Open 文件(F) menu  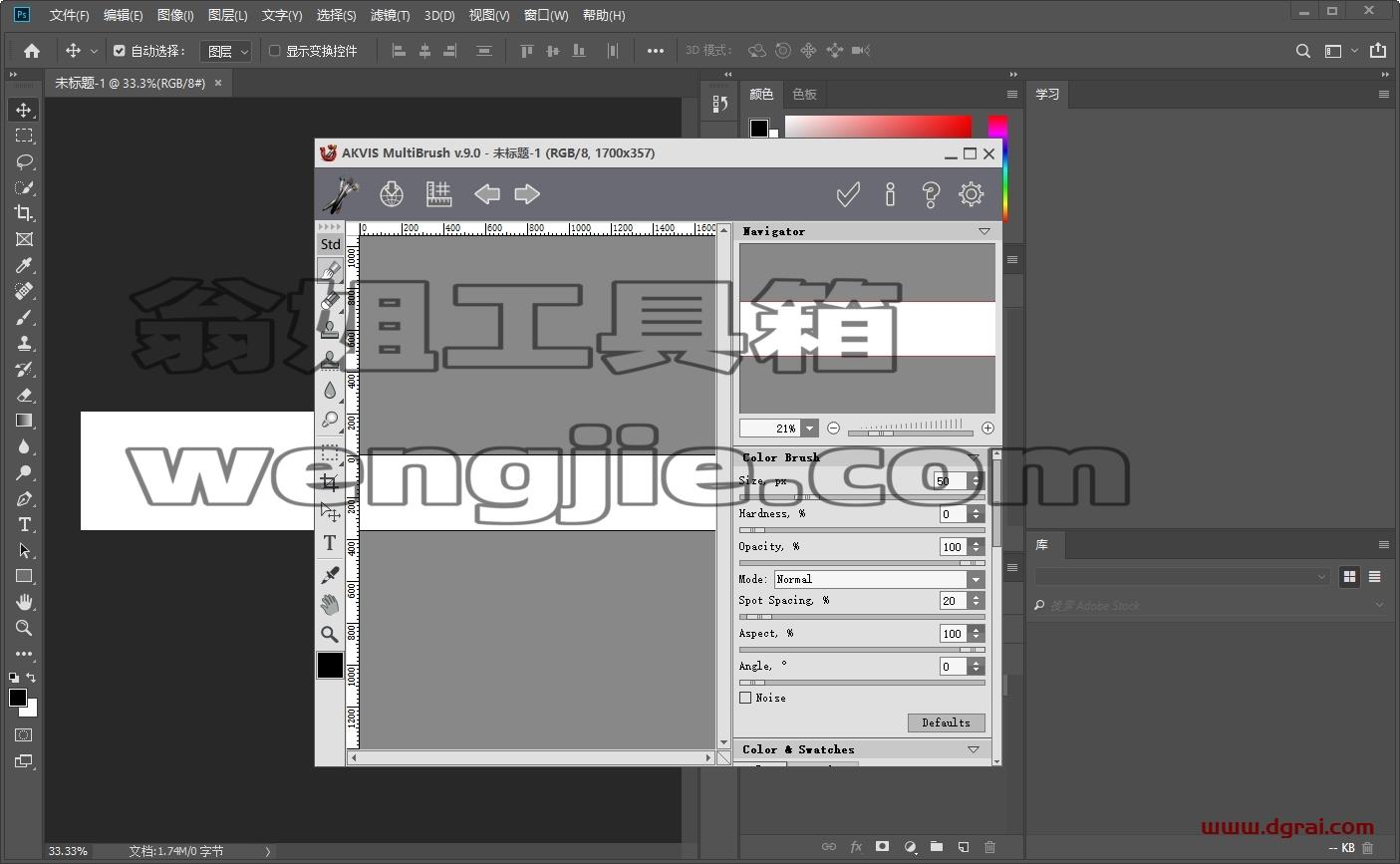click(69, 15)
